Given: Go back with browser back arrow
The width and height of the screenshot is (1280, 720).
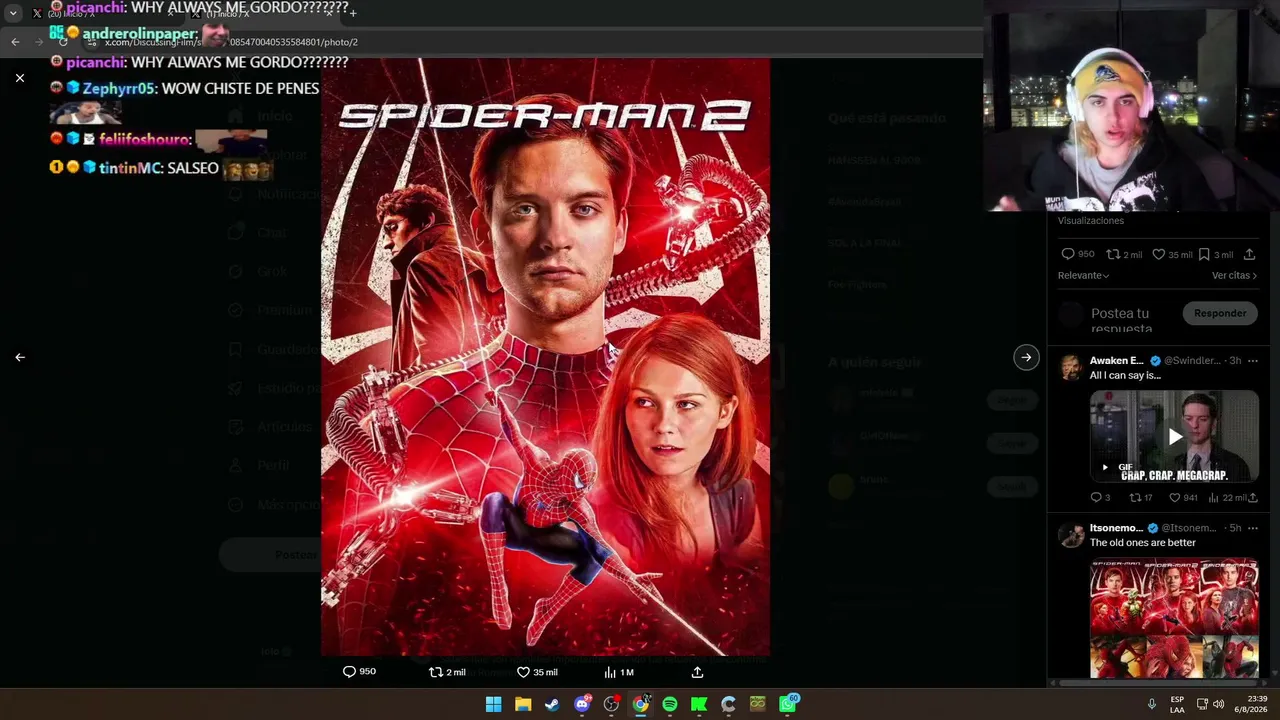Looking at the screenshot, I should coord(15,42).
